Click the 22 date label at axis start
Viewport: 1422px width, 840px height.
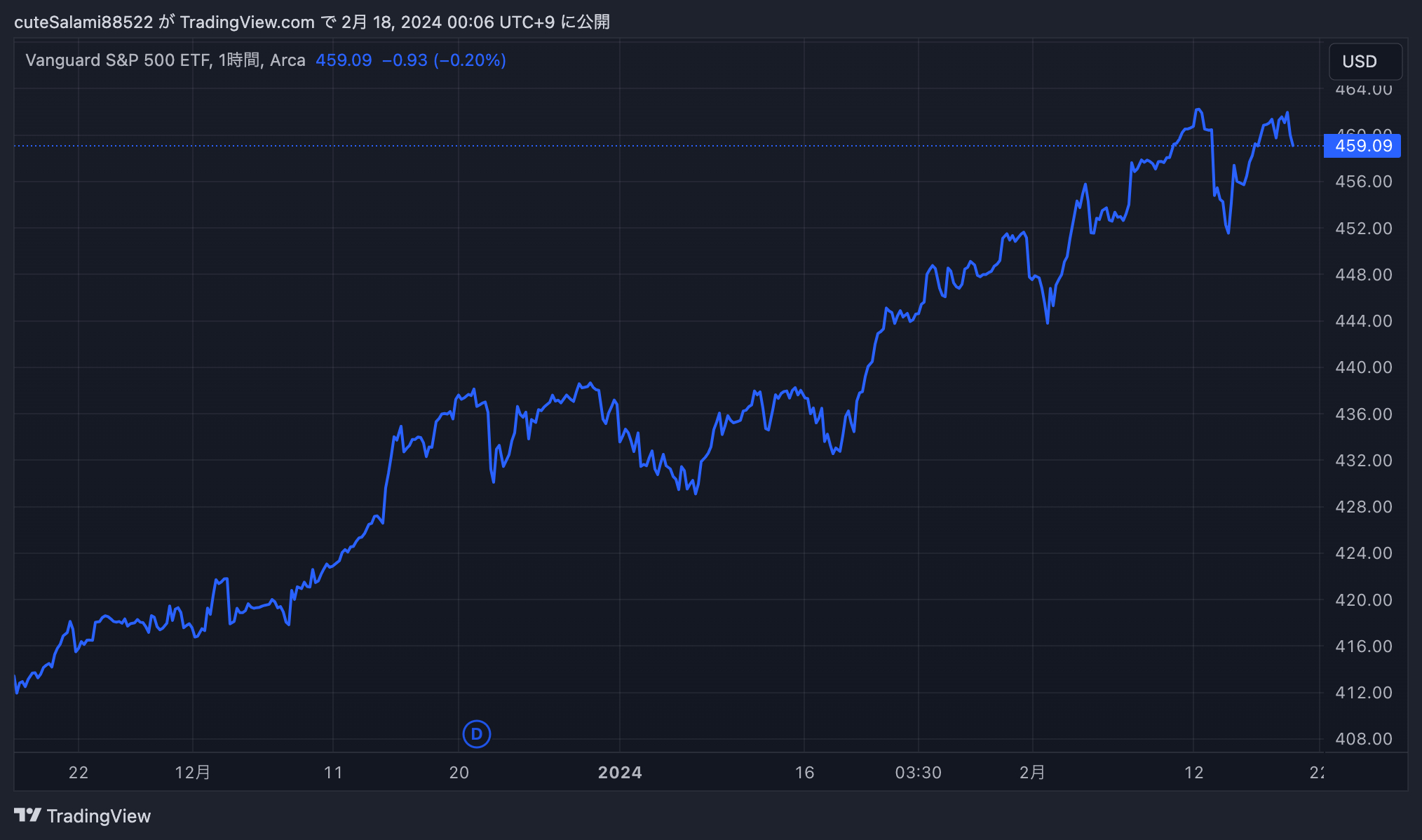point(79,773)
